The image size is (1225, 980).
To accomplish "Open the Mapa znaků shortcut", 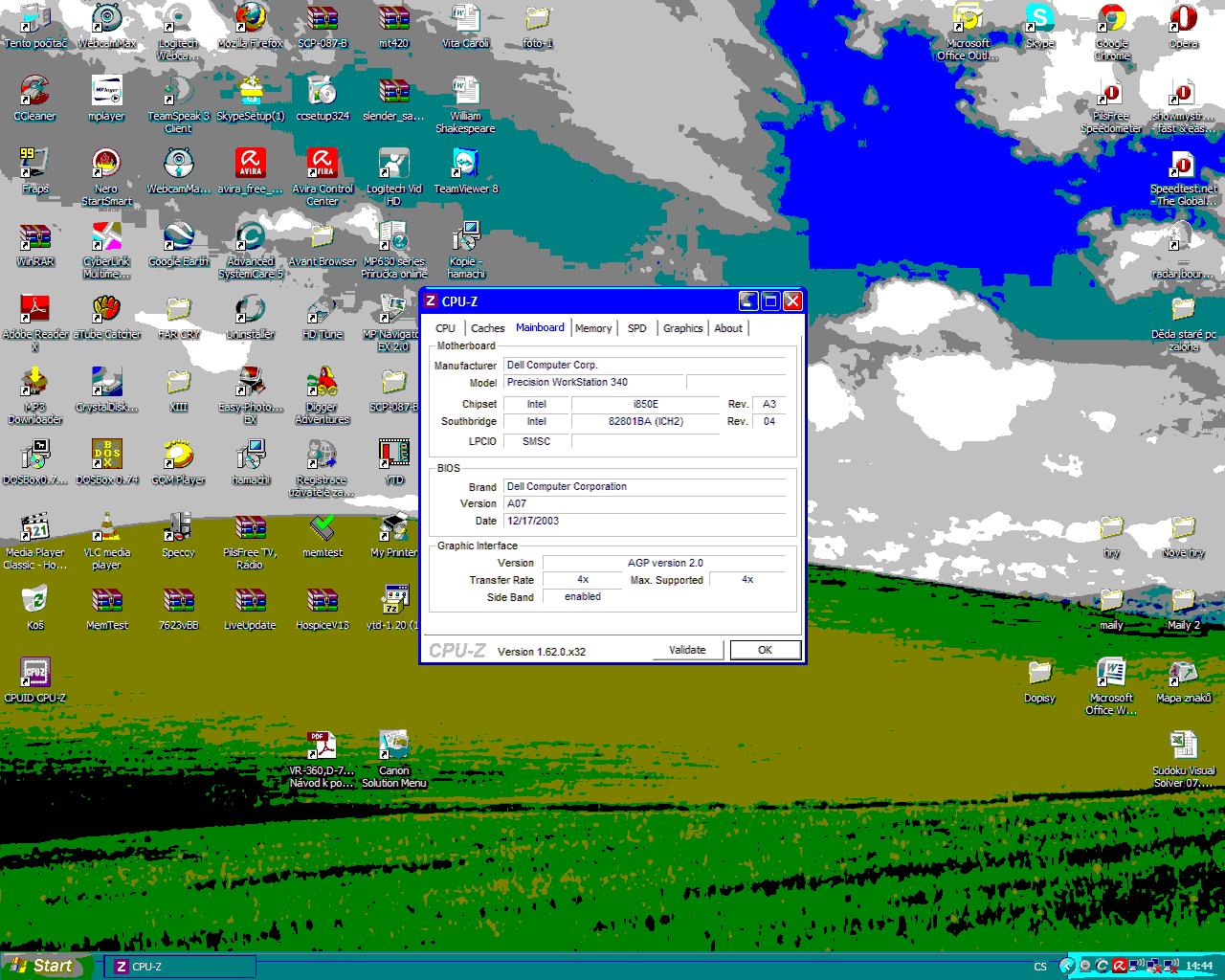I will pos(1183,680).
